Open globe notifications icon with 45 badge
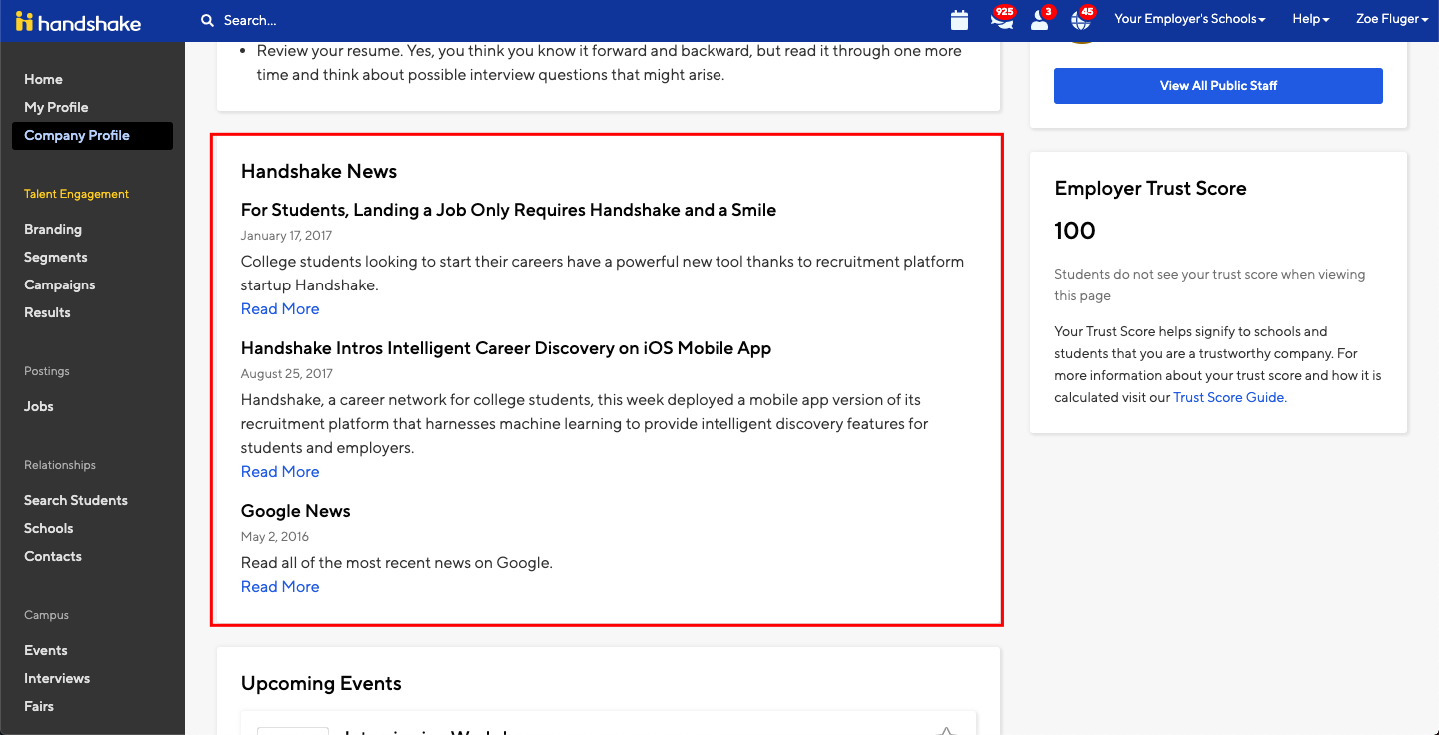1439x735 pixels. point(1082,19)
